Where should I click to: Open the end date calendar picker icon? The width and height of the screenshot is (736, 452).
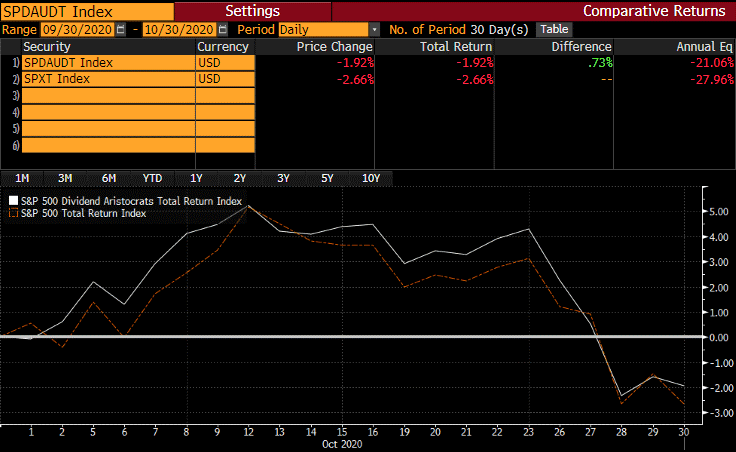tap(222, 30)
